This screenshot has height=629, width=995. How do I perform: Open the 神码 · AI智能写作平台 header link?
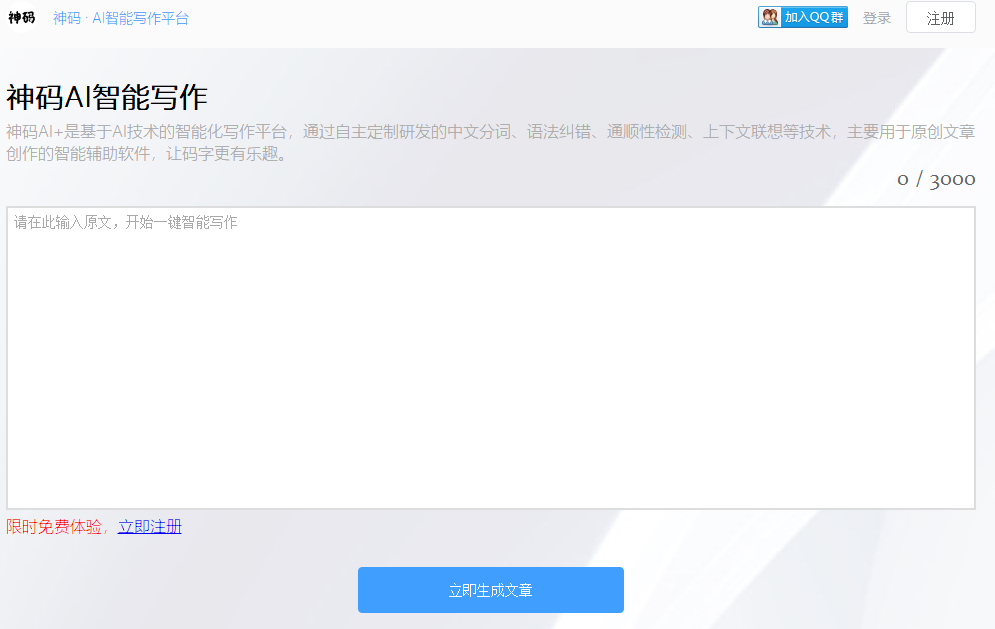point(121,18)
